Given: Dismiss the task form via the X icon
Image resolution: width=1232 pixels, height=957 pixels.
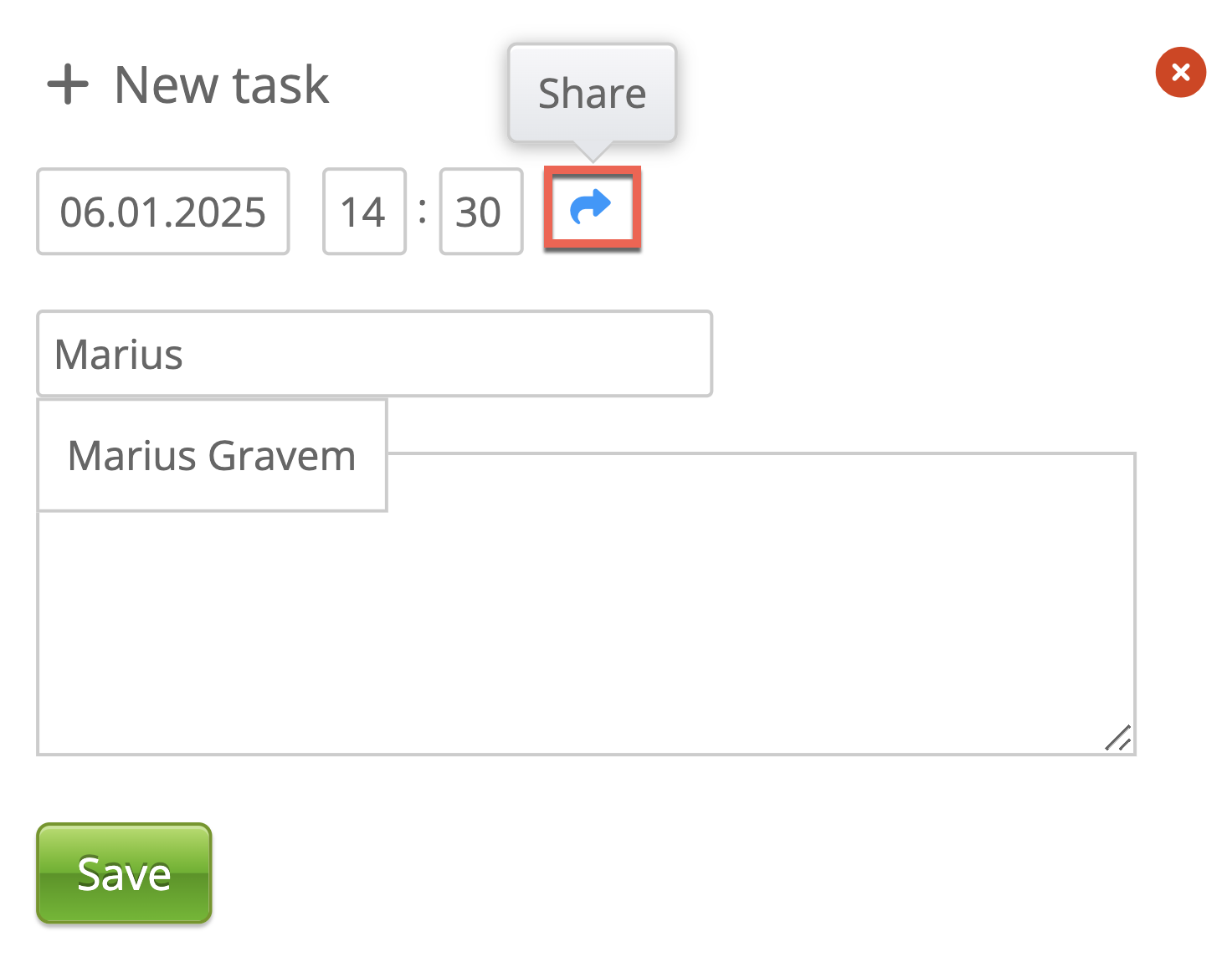Looking at the screenshot, I should click(1180, 72).
